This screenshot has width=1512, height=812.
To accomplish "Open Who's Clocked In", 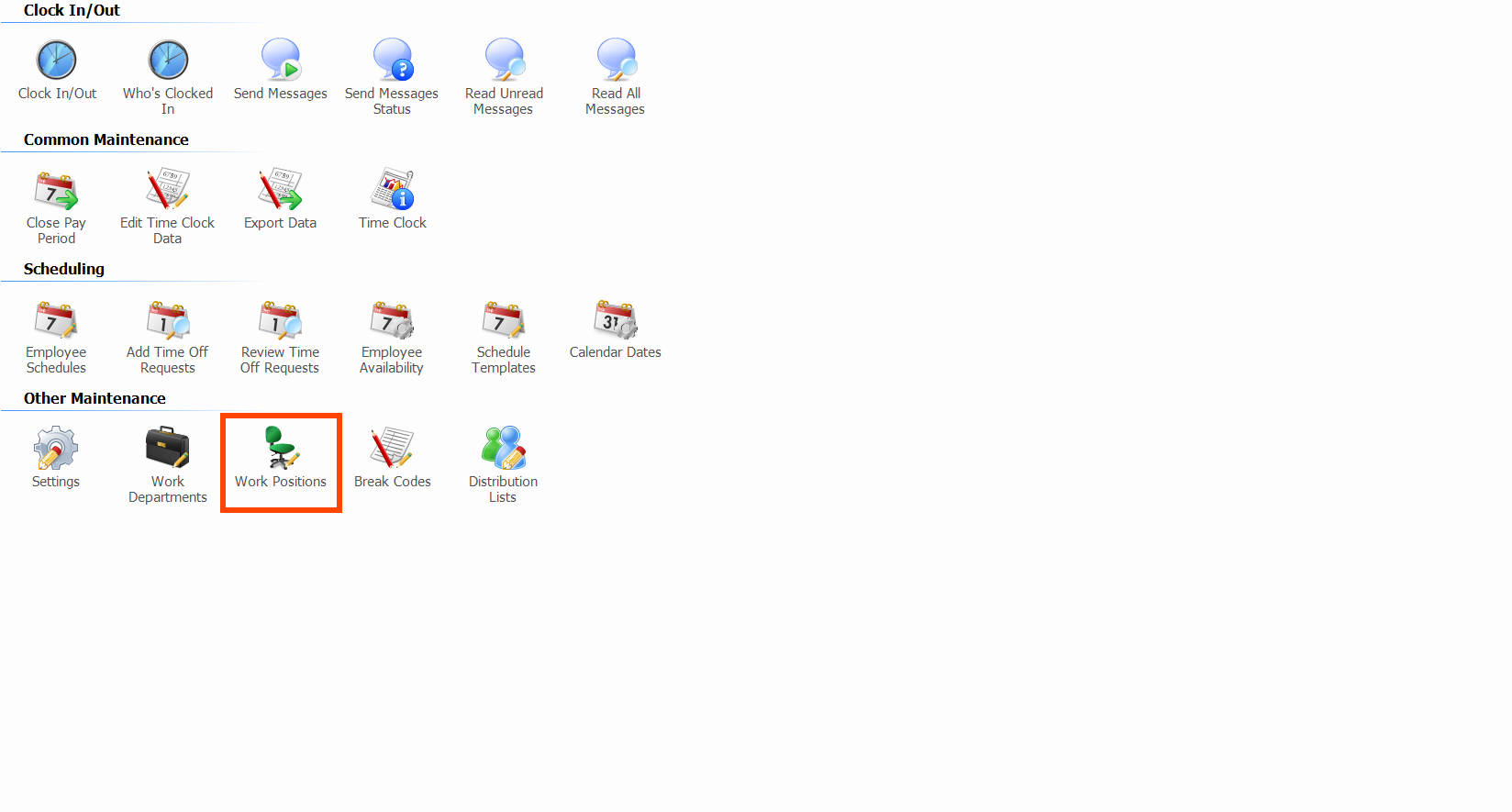I will coord(168,61).
